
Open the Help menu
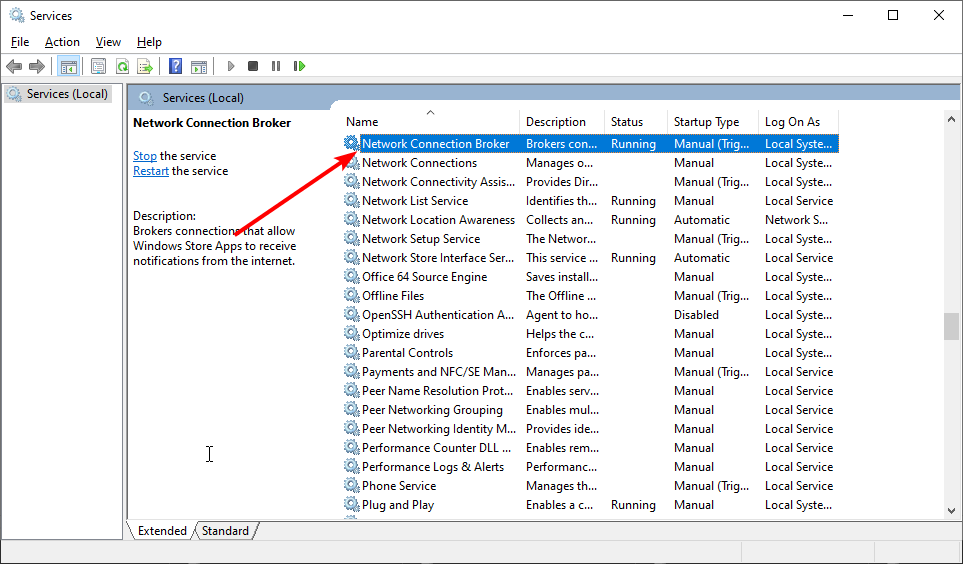pyautogui.click(x=149, y=42)
